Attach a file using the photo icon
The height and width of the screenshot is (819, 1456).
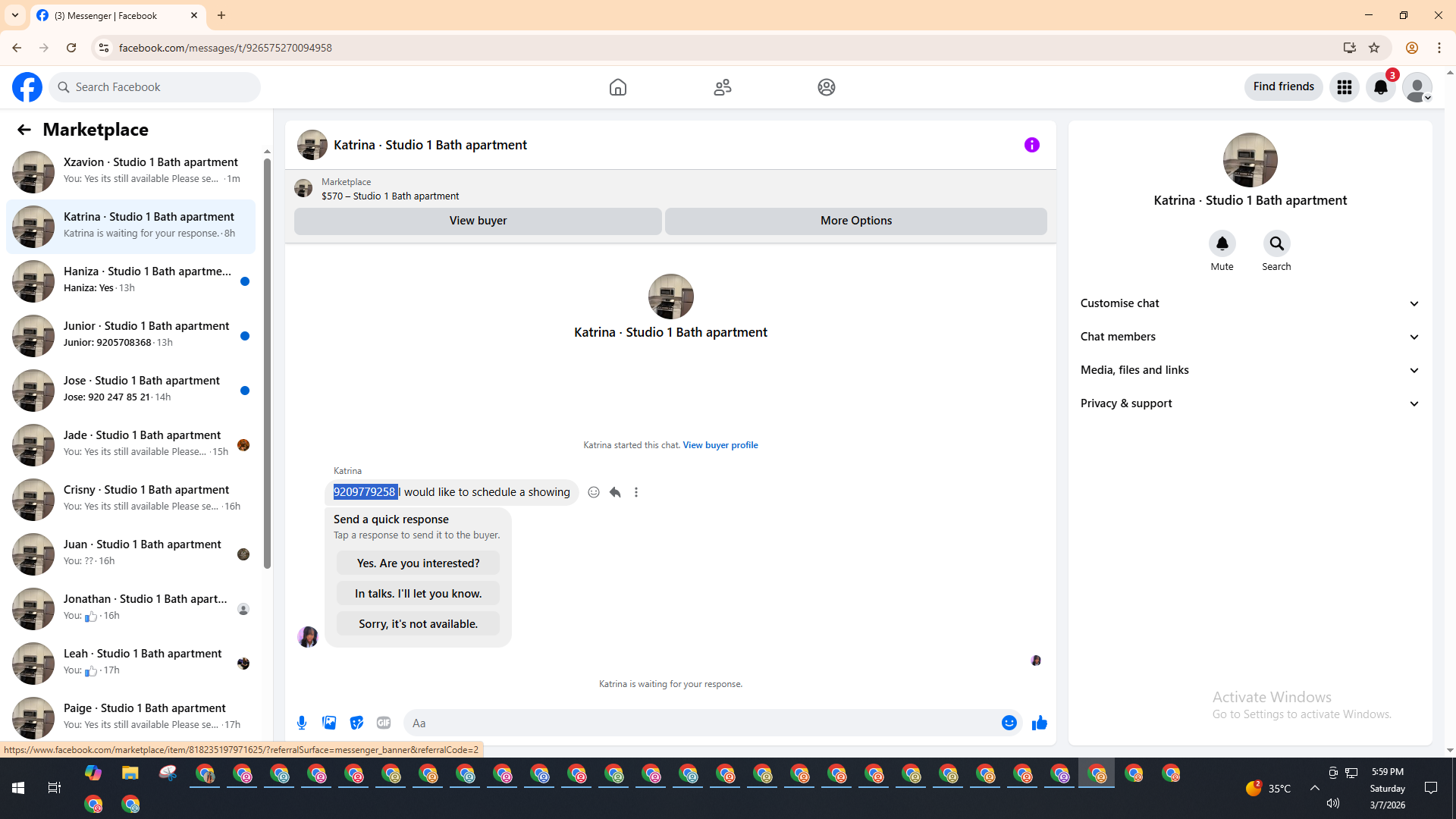pos(329,723)
